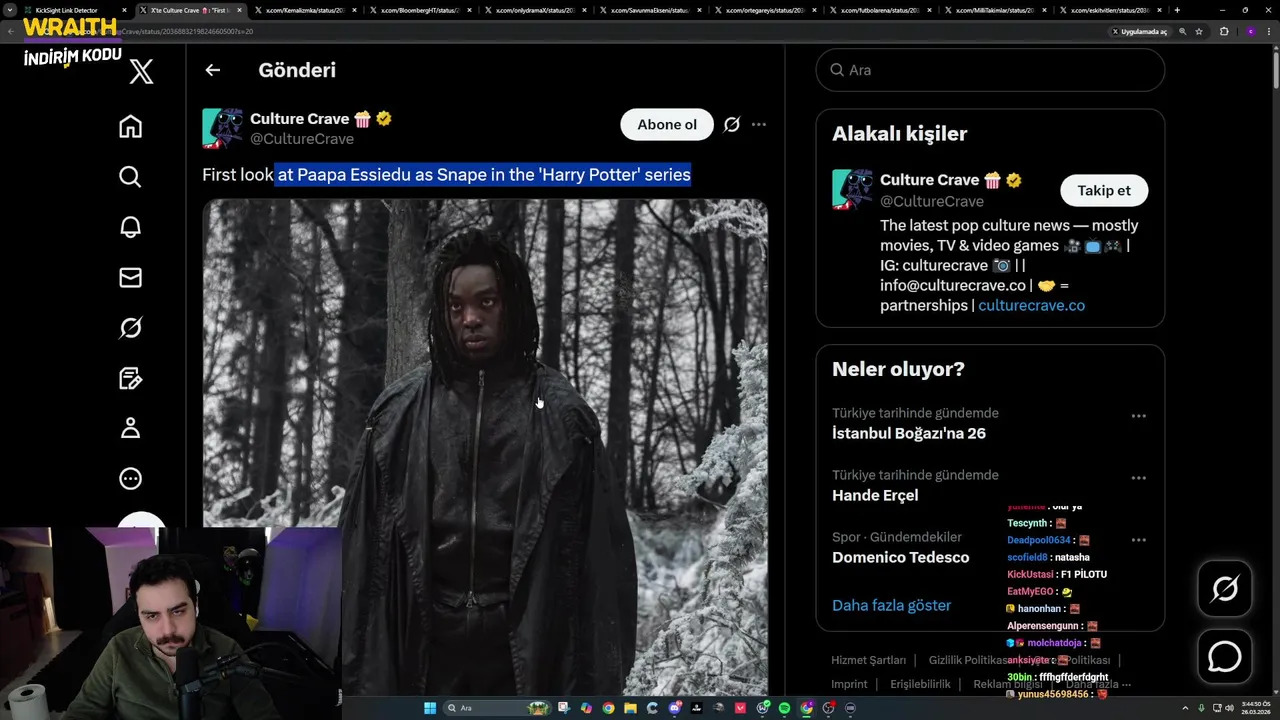Open a new browser tab with plus
The image size is (1280, 720).
click(1177, 10)
